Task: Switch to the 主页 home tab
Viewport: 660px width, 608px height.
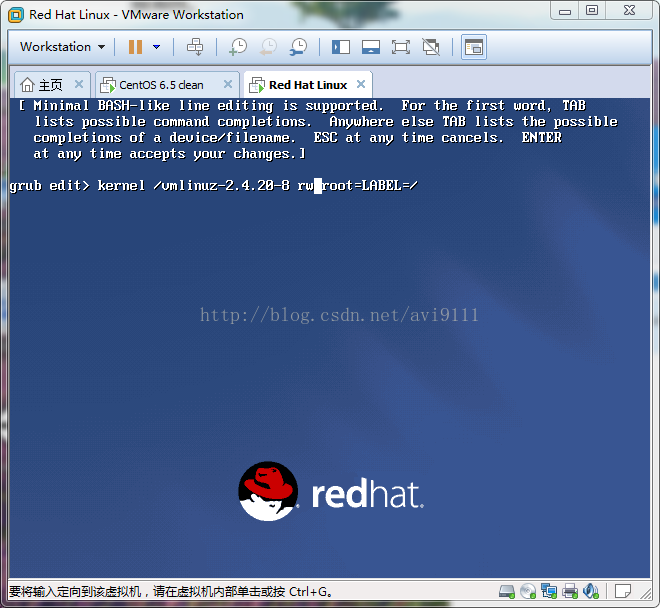Action: (x=51, y=85)
